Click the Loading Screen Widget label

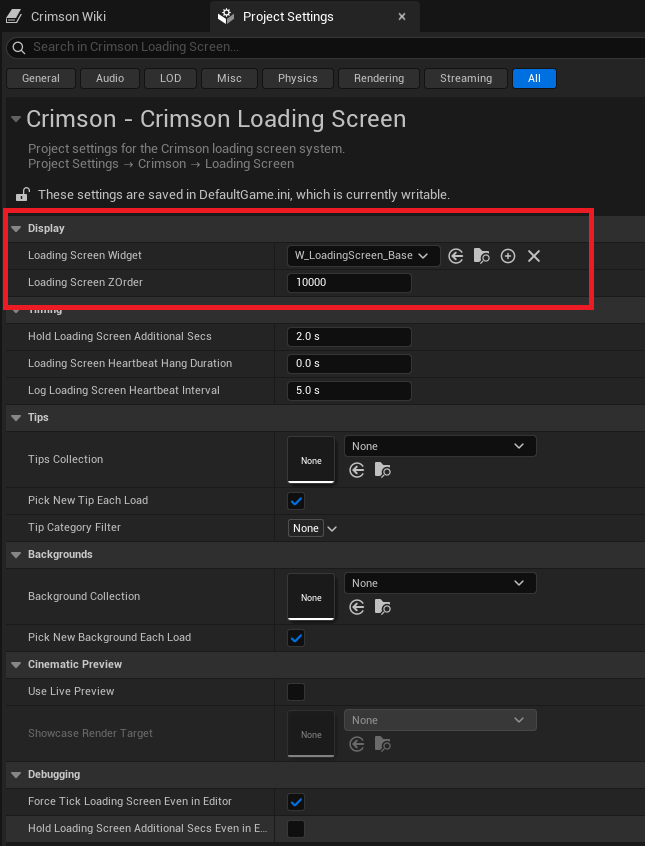(85, 256)
